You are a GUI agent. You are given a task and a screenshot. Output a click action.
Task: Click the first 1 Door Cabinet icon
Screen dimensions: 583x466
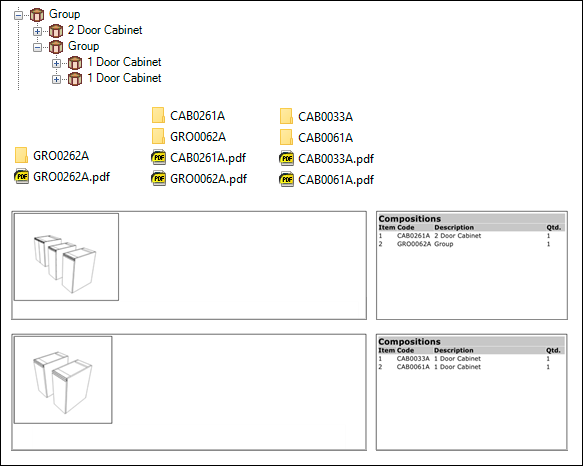pos(75,63)
